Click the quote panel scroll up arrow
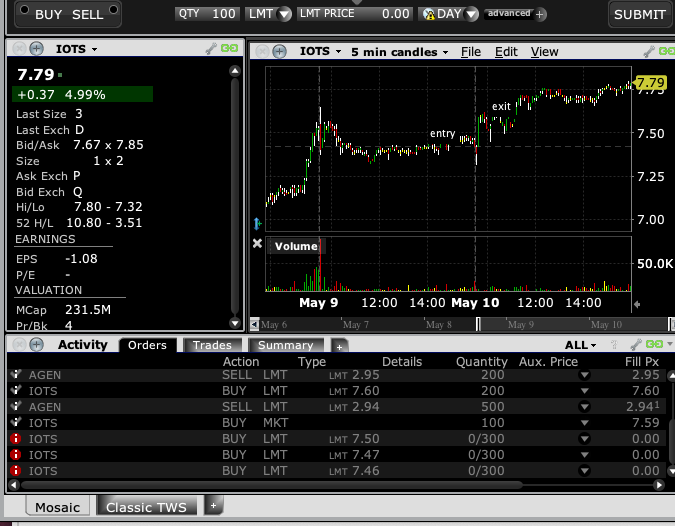This screenshot has height=526, width=675. [x=235, y=71]
